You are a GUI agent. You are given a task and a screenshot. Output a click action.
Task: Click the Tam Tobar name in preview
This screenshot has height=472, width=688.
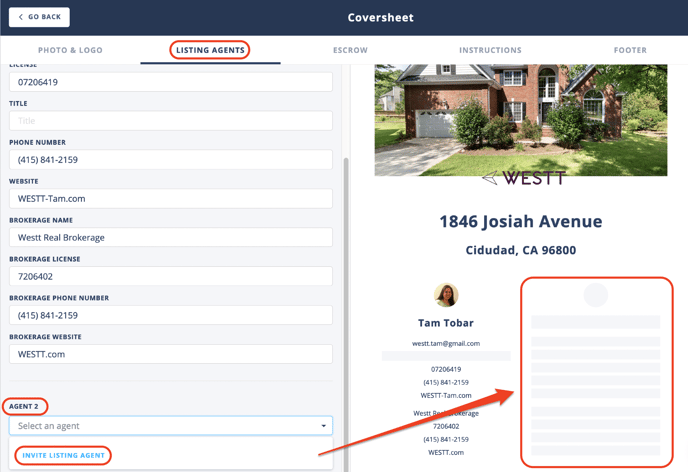(446, 323)
